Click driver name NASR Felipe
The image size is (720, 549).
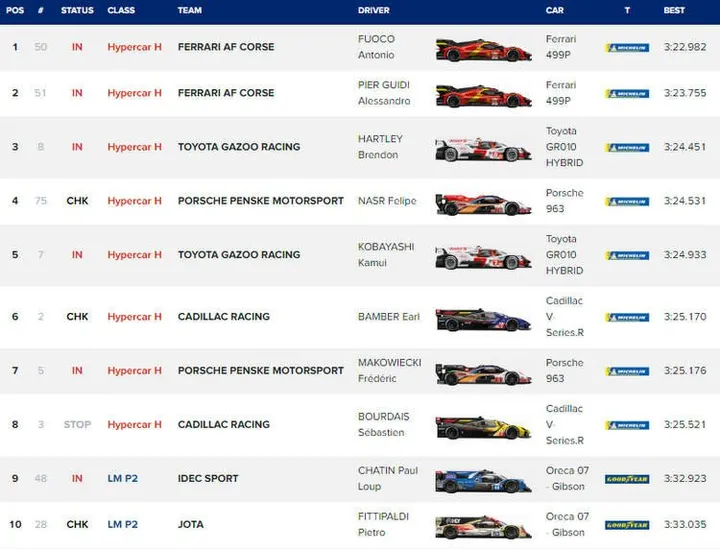coord(387,201)
